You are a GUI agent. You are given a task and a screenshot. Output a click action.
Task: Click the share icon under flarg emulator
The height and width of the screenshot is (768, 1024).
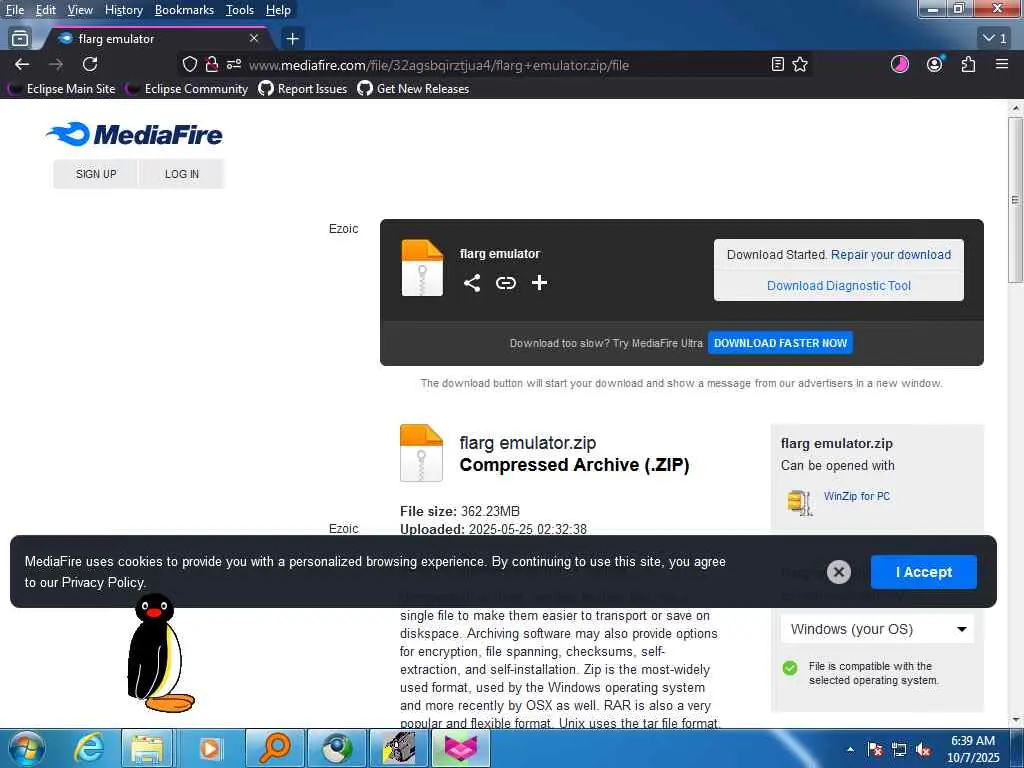coord(472,283)
